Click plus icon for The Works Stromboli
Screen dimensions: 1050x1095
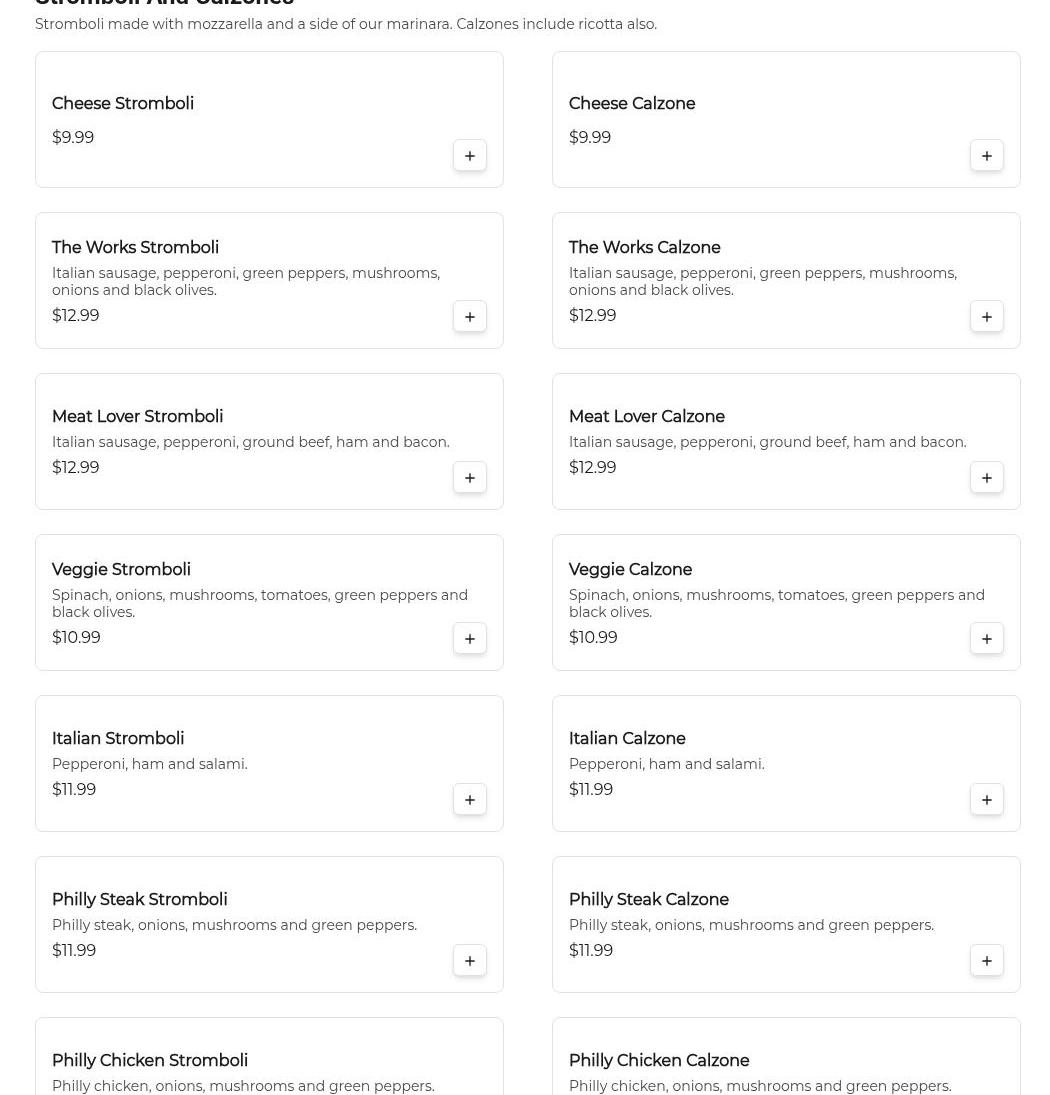point(470,317)
